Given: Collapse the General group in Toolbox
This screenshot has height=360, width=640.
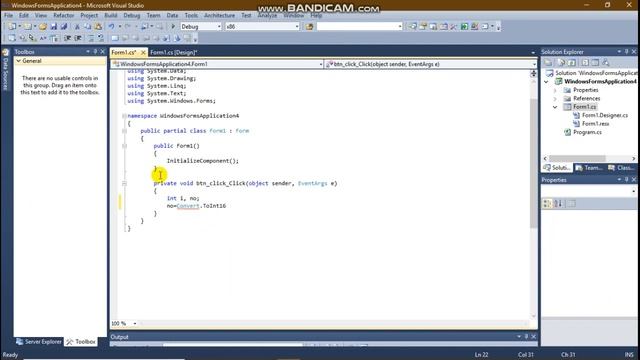Looking at the screenshot, I should pyautogui.click(x=18, y=61).
